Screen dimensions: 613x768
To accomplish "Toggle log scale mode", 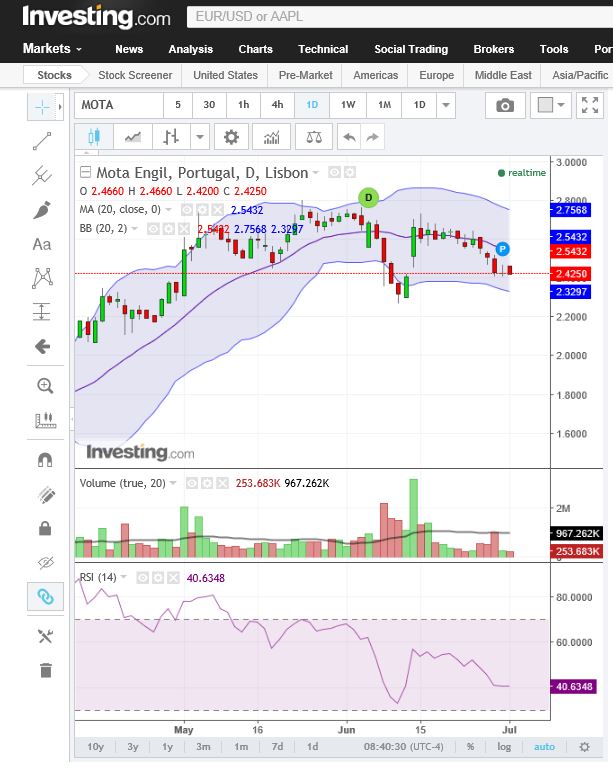I will point(504,747).
